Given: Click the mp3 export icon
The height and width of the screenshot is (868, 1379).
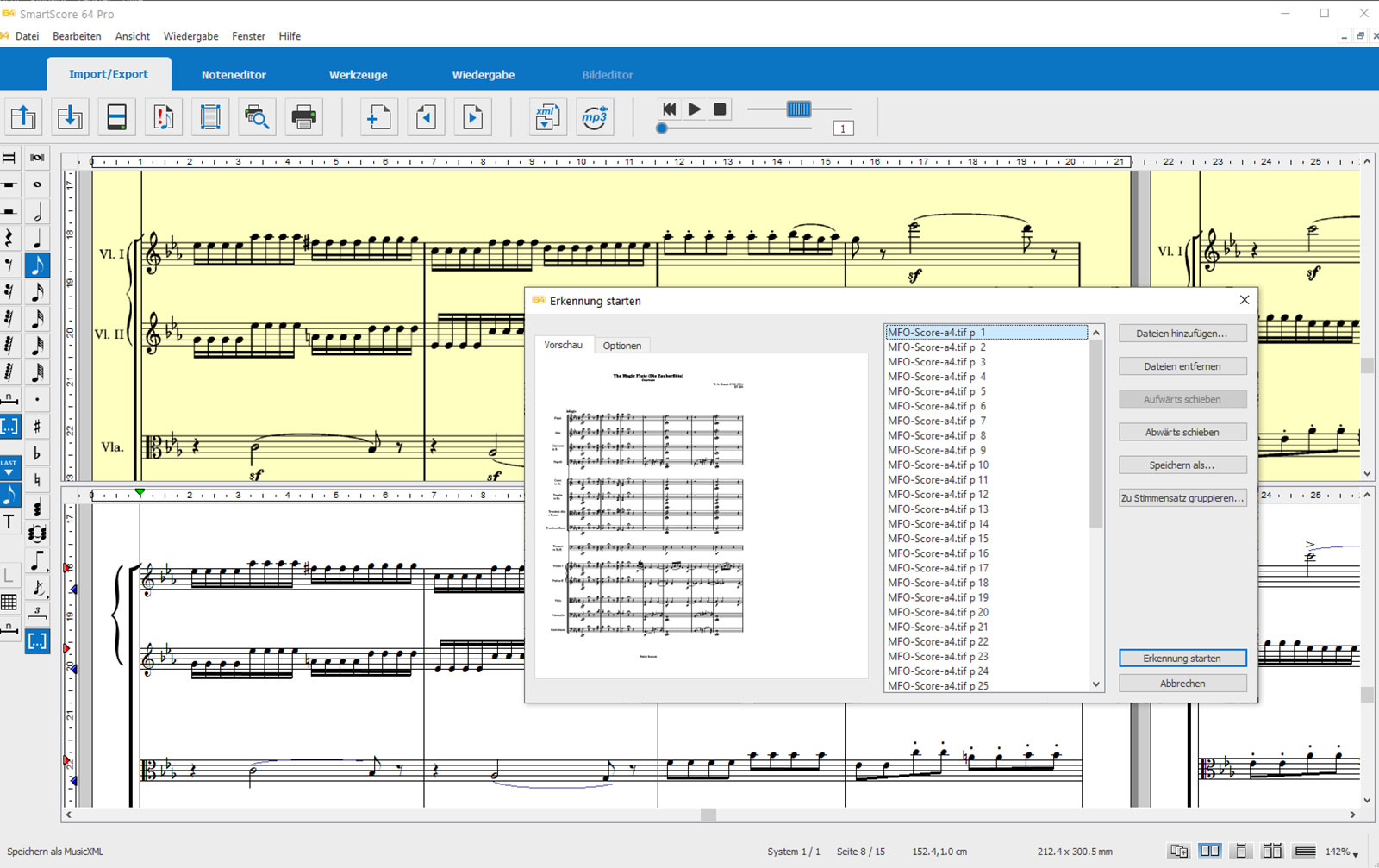Looking at the screenshot, I should tap(595, 116).
